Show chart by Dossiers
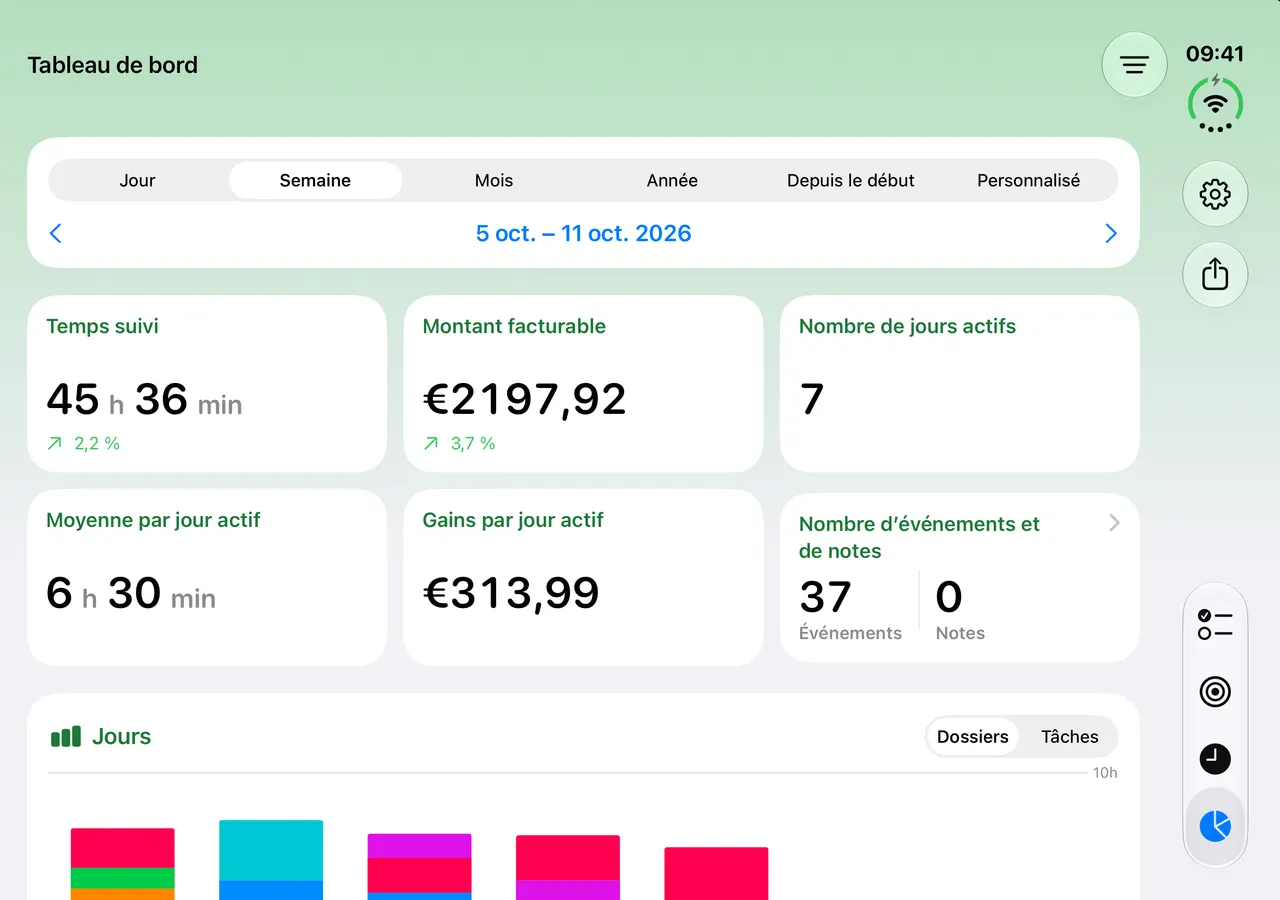Image resolution: width=1280 pixels, height=900 pixels. [x=973, y=737]
